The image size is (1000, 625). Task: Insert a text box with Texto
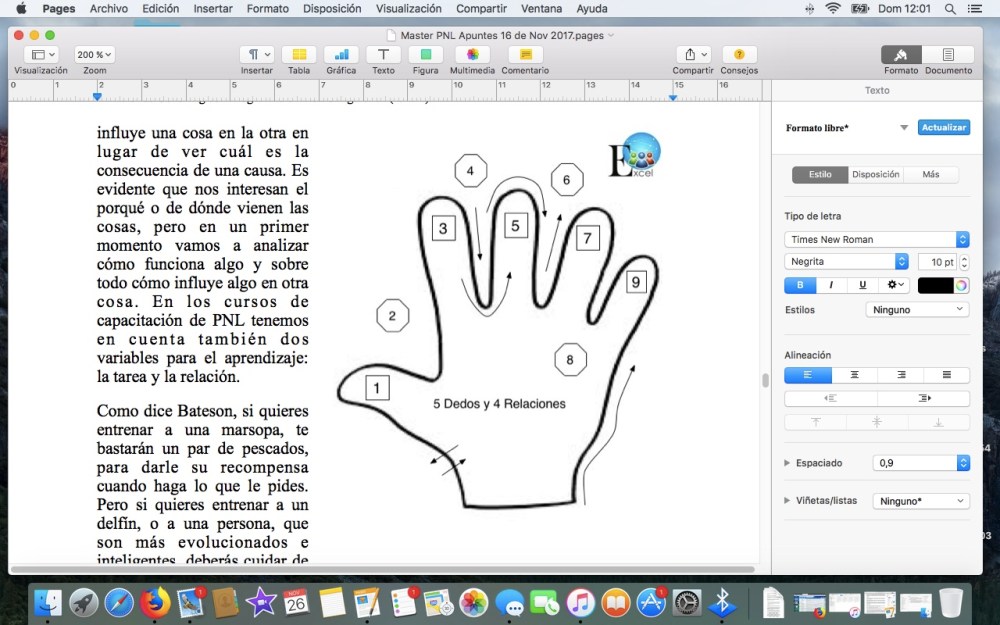[x=383, y=55]
